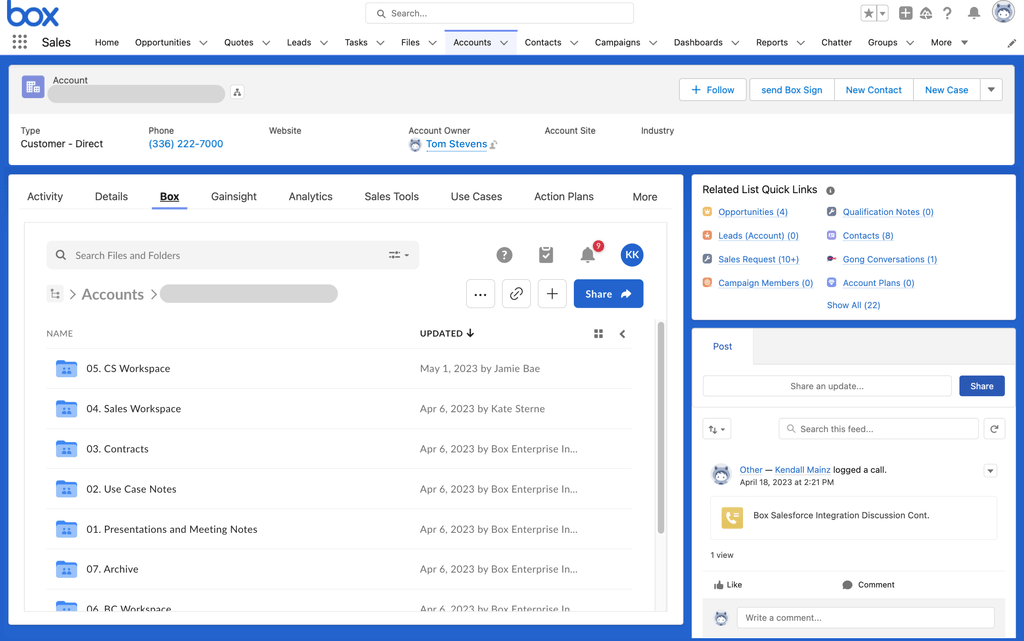
Task: Click the edit navigation pencil icon
Action: coord(1011,43)
